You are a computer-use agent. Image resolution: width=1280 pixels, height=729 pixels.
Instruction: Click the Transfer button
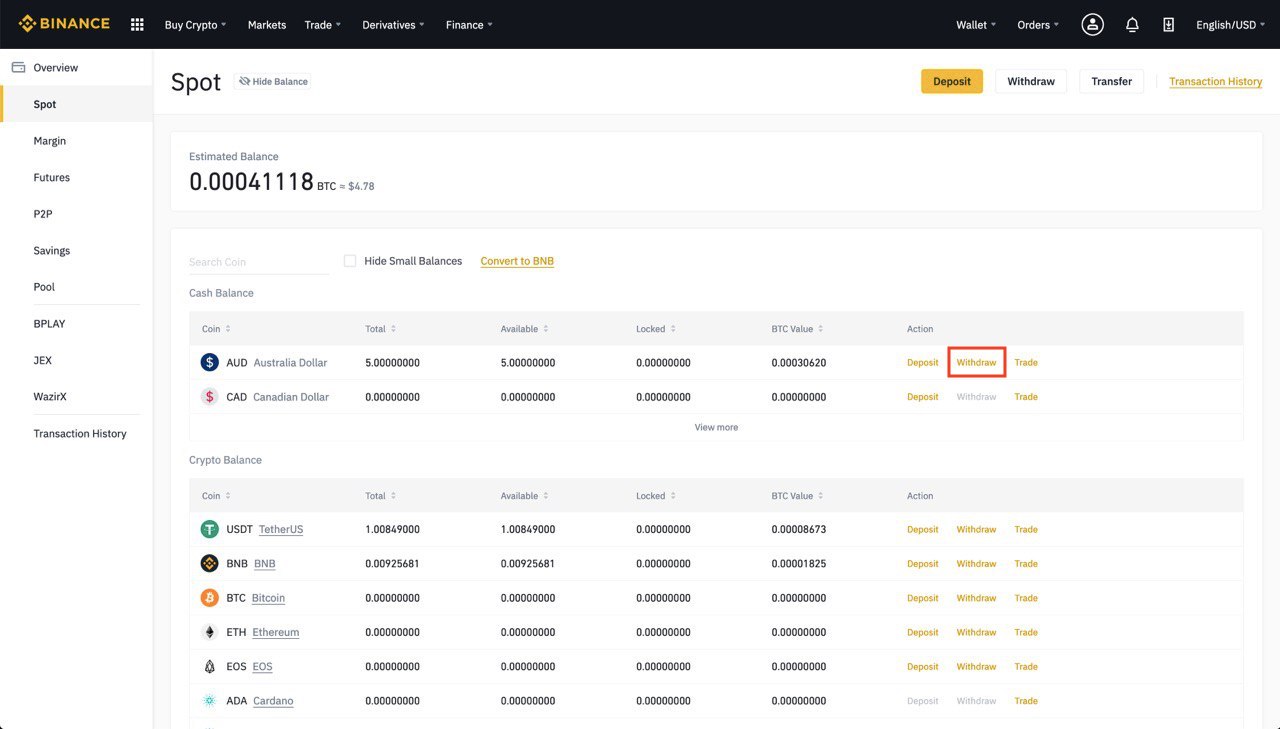(1111, 81)
